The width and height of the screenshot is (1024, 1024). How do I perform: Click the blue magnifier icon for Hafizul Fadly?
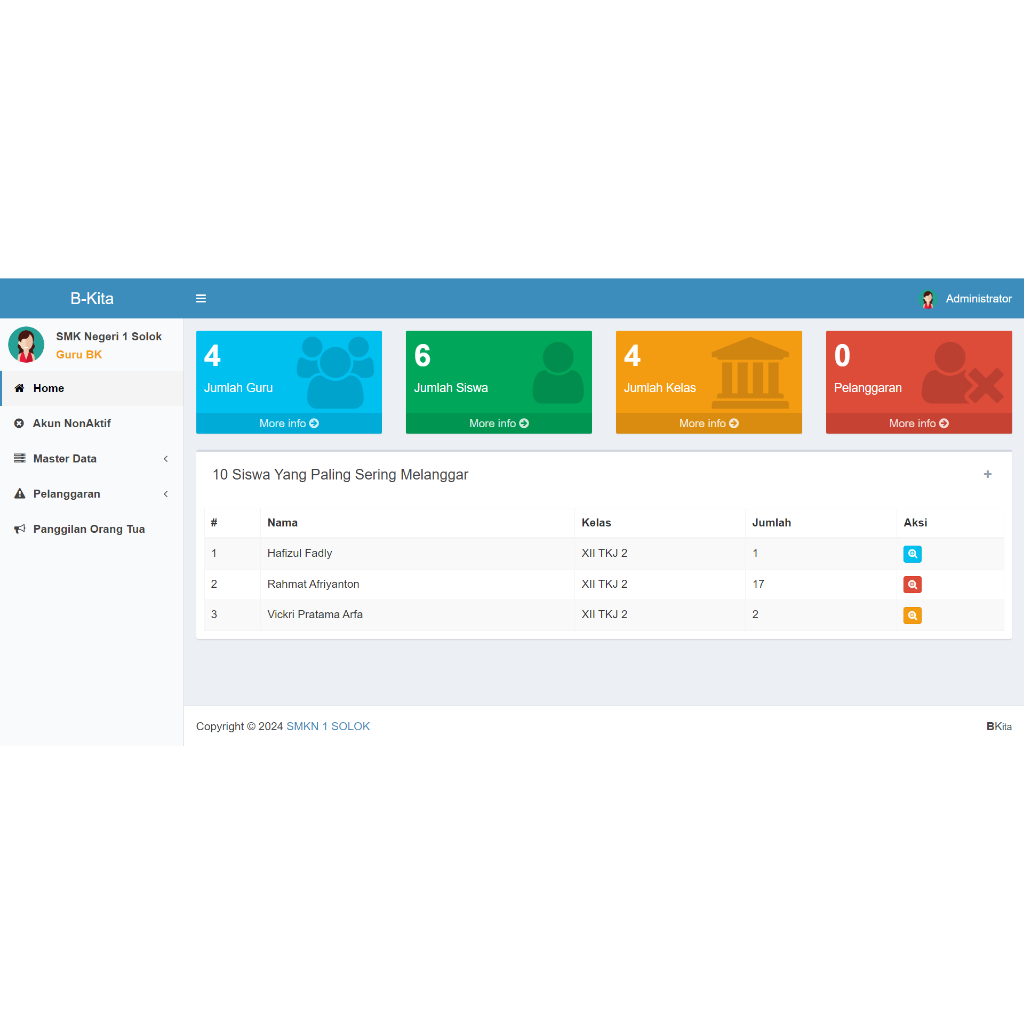912,554
